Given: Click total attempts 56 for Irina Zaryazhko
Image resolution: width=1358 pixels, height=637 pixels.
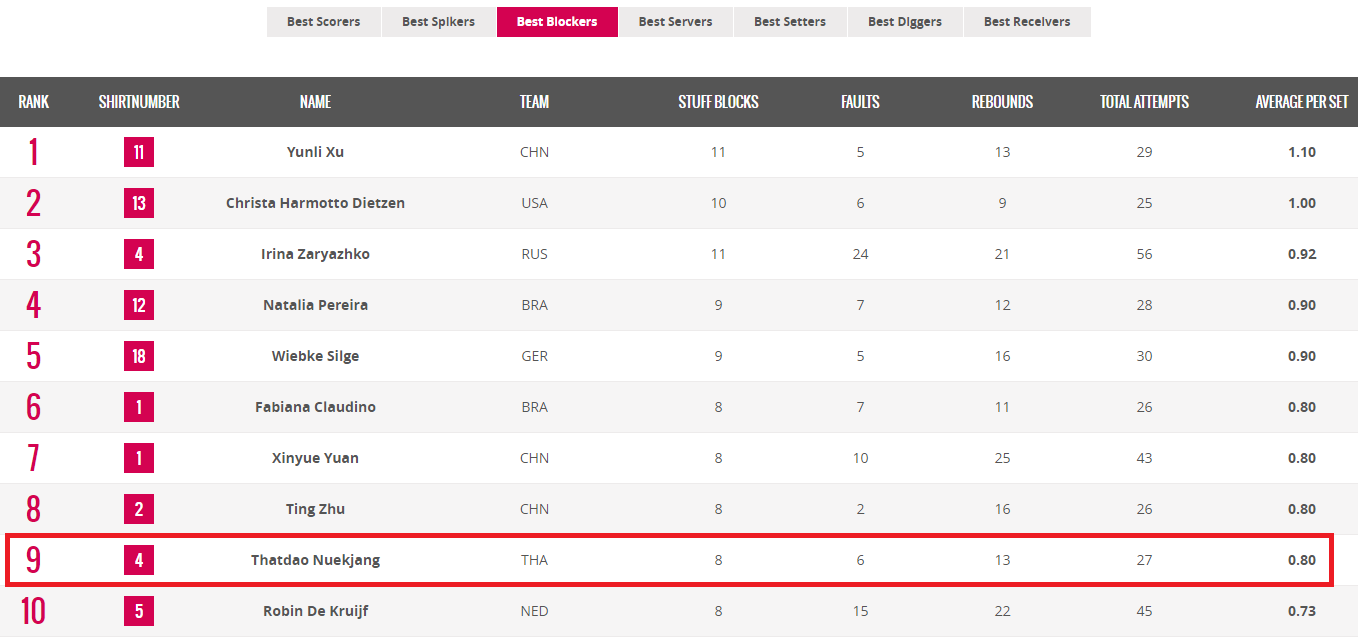Looking at the screenshot, I should pos(1144,254).
